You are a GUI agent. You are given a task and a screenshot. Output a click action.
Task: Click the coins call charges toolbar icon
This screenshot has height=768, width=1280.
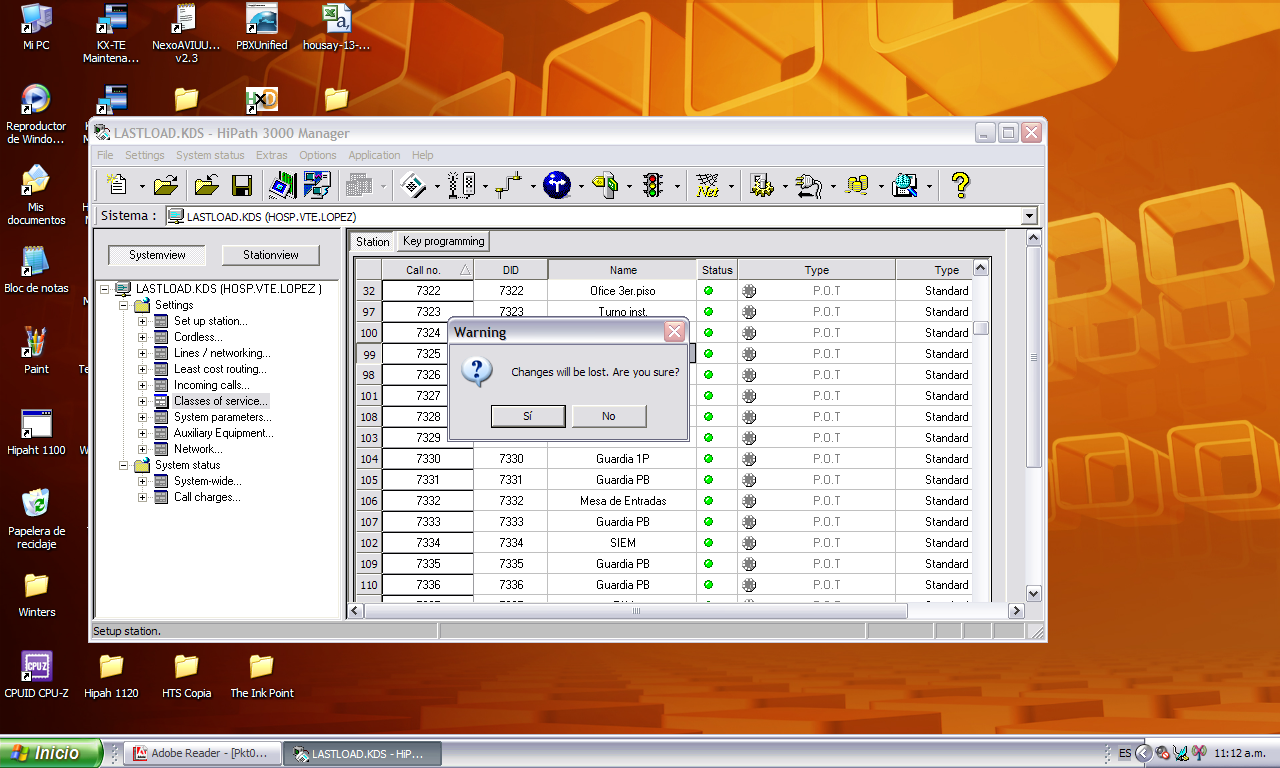pos(857,185)
